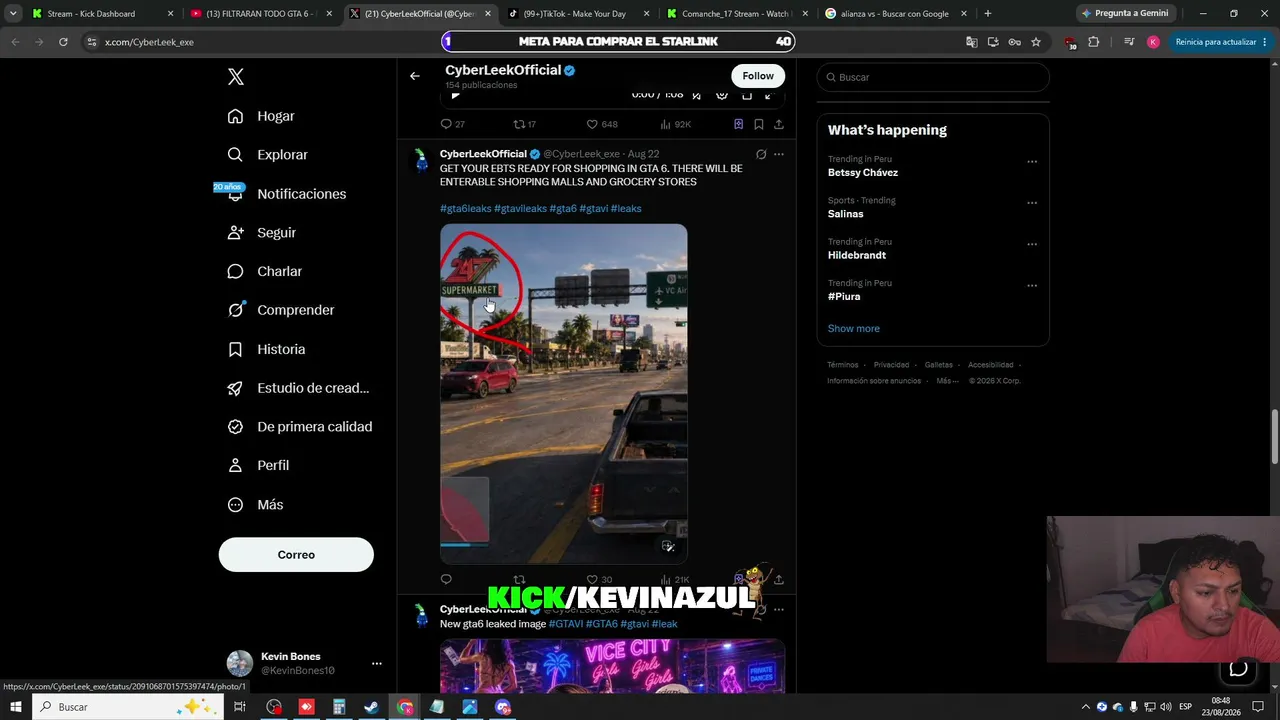1280x720 pixels.
Task: Open the Grok icon on the EBTS post
Action: [x=761, y=154]
